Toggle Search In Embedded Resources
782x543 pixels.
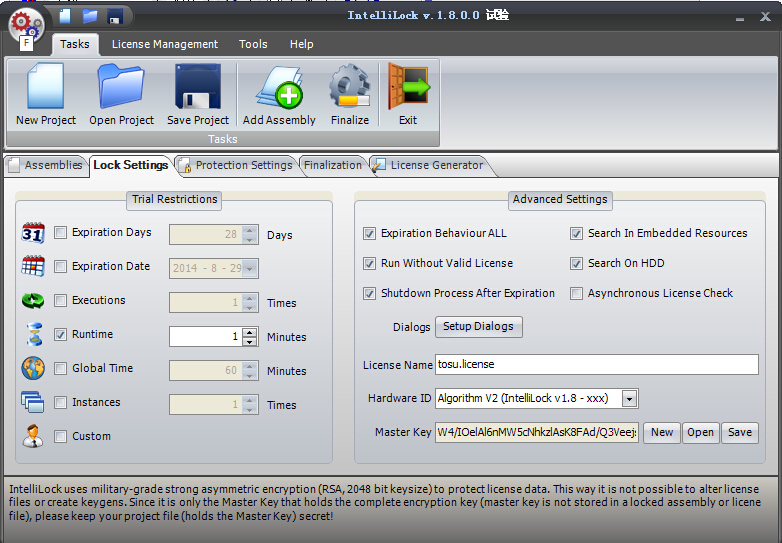coord(577,233)
